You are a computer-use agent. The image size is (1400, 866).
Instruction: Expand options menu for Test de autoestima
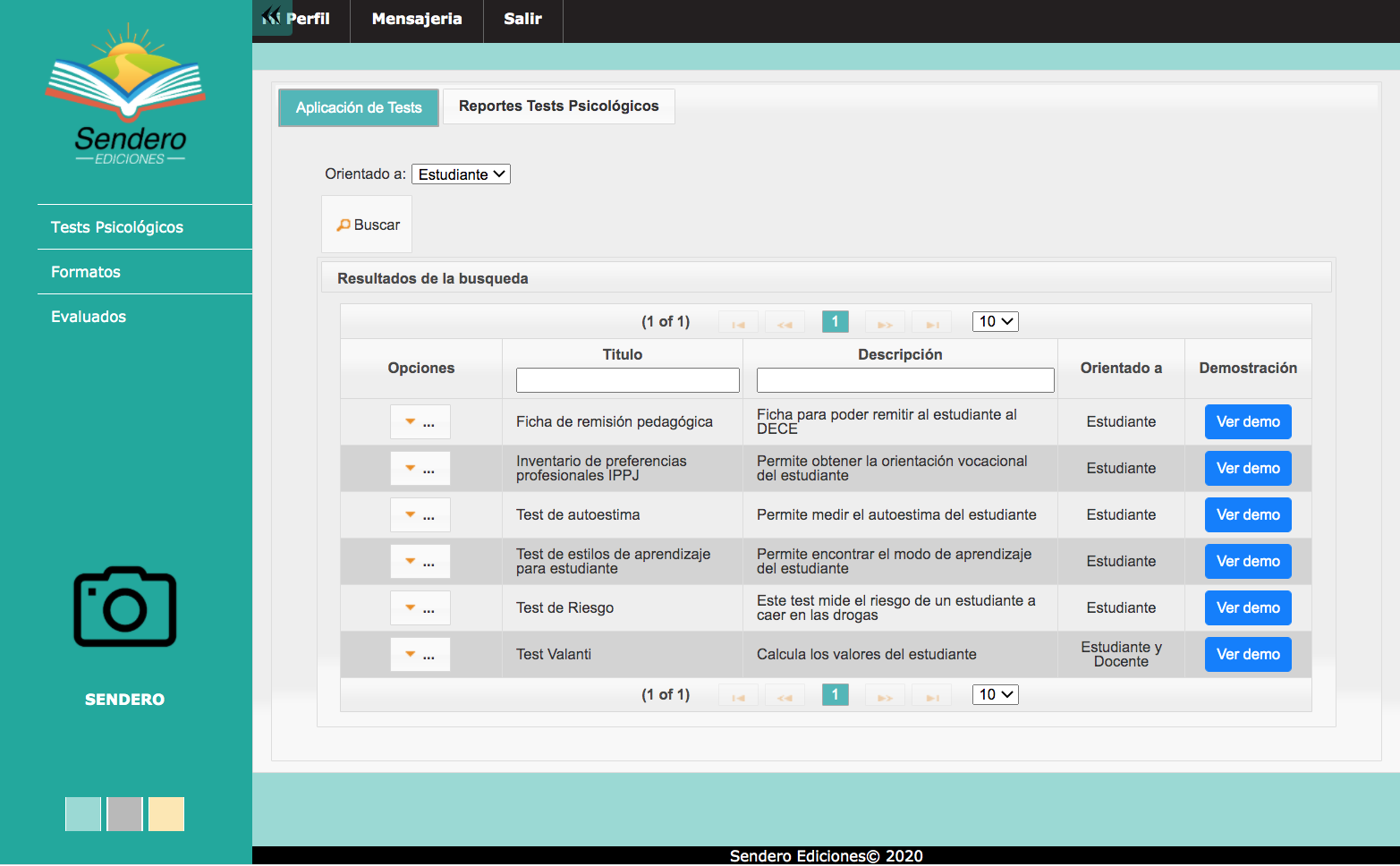(420, 515)
